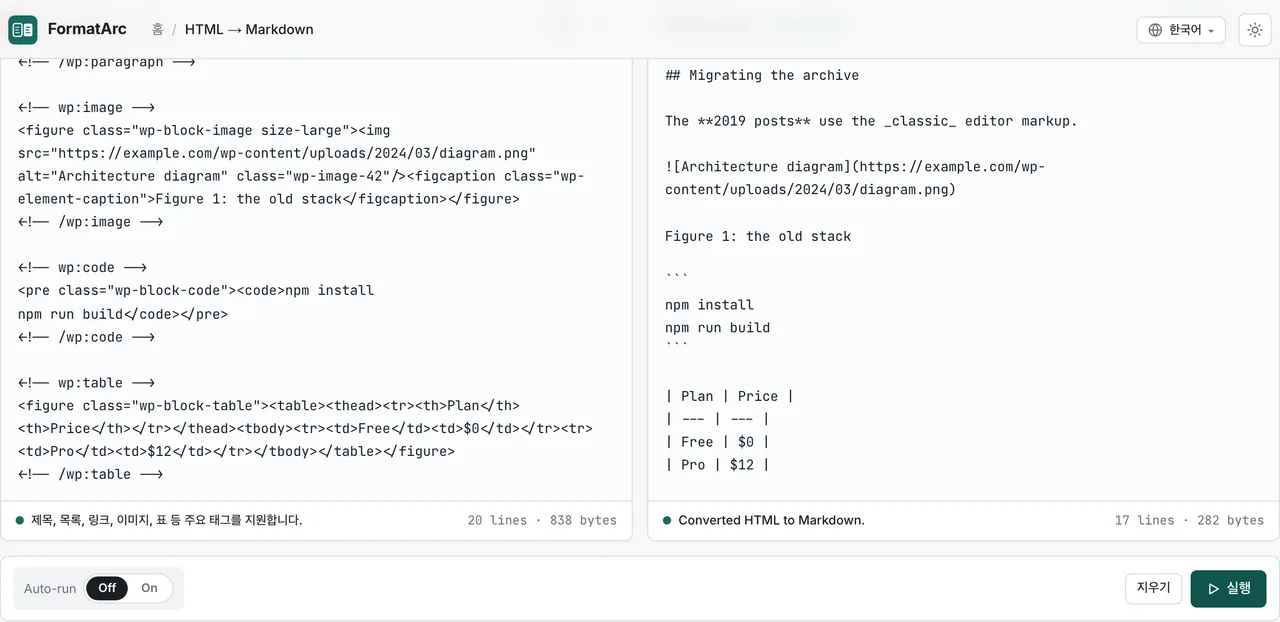The image size is (1280, 622).
Task: Toggle the light/dark theme sun icon
Action: [x=1255, y=30]
